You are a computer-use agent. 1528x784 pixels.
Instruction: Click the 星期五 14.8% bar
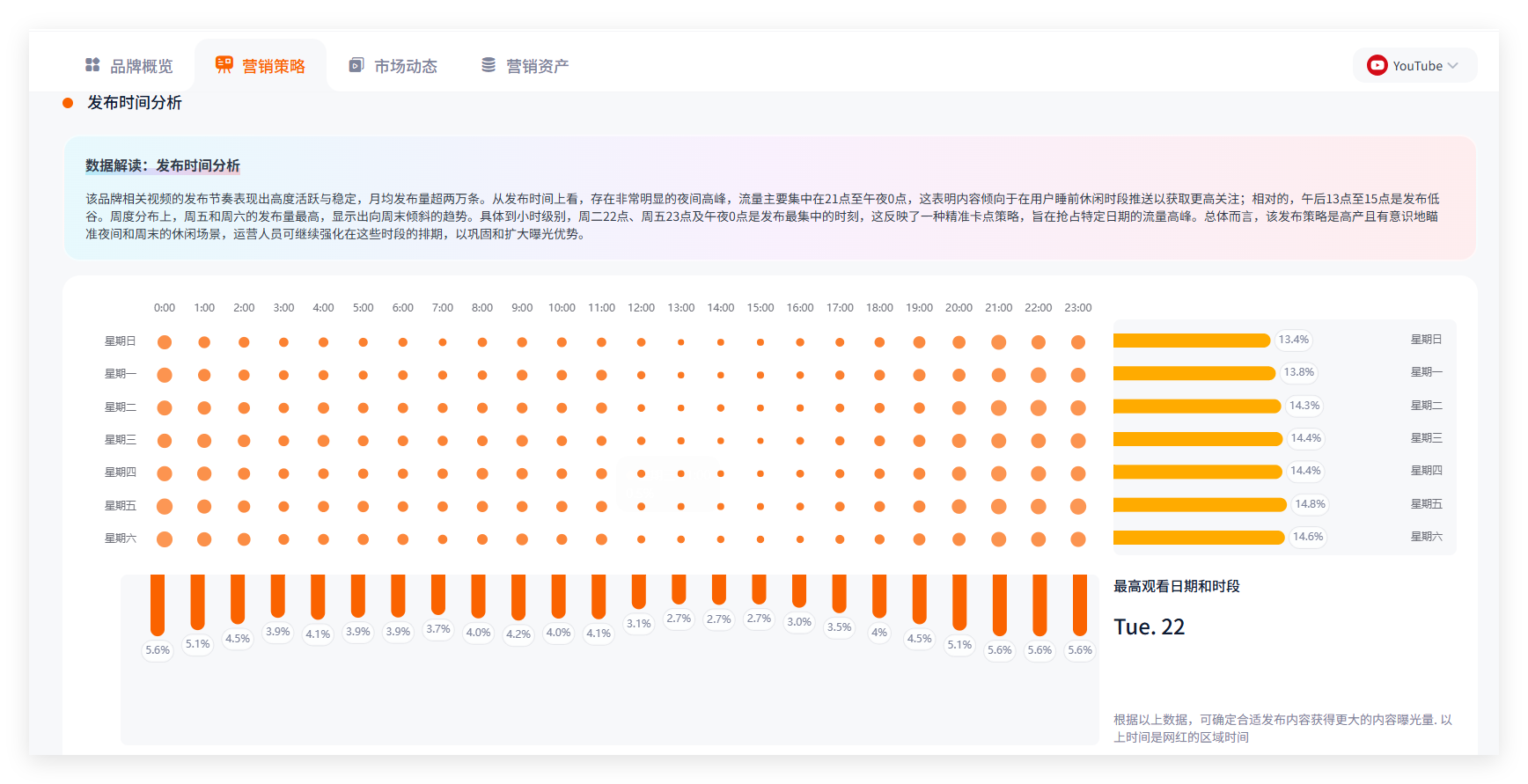1200,504
